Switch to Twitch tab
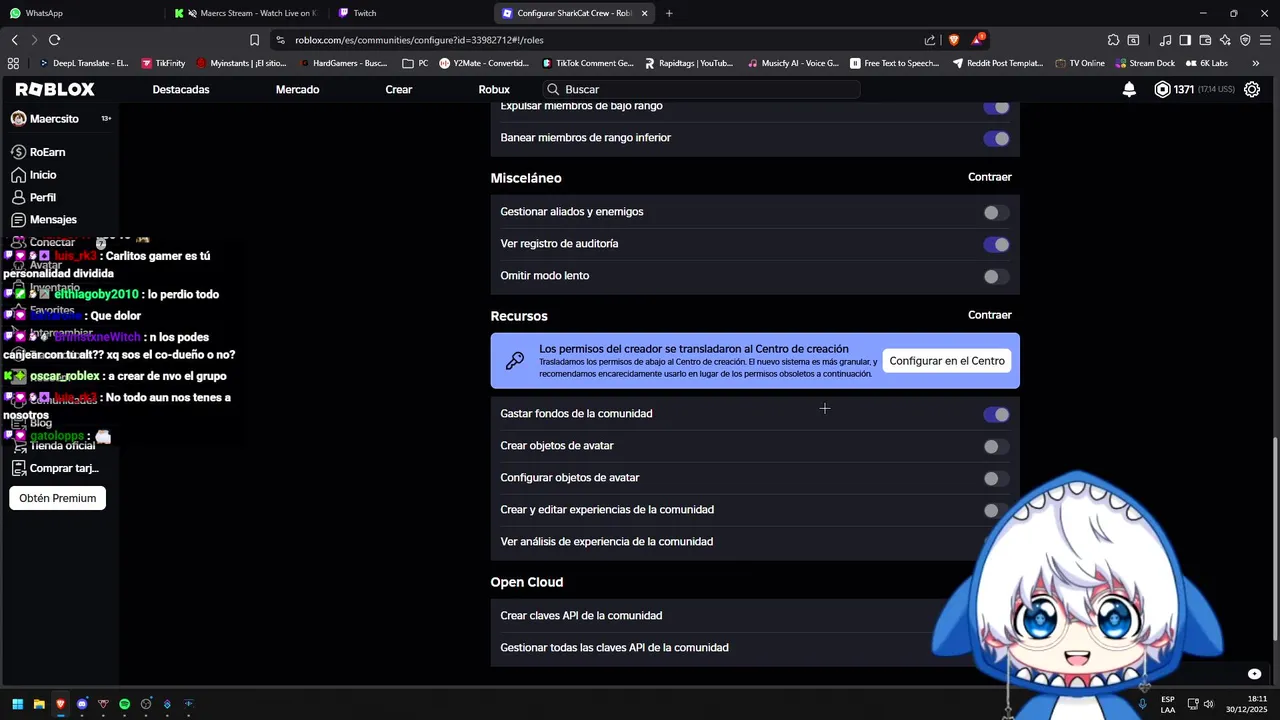The image size is (1280, 720). (410, 13)
